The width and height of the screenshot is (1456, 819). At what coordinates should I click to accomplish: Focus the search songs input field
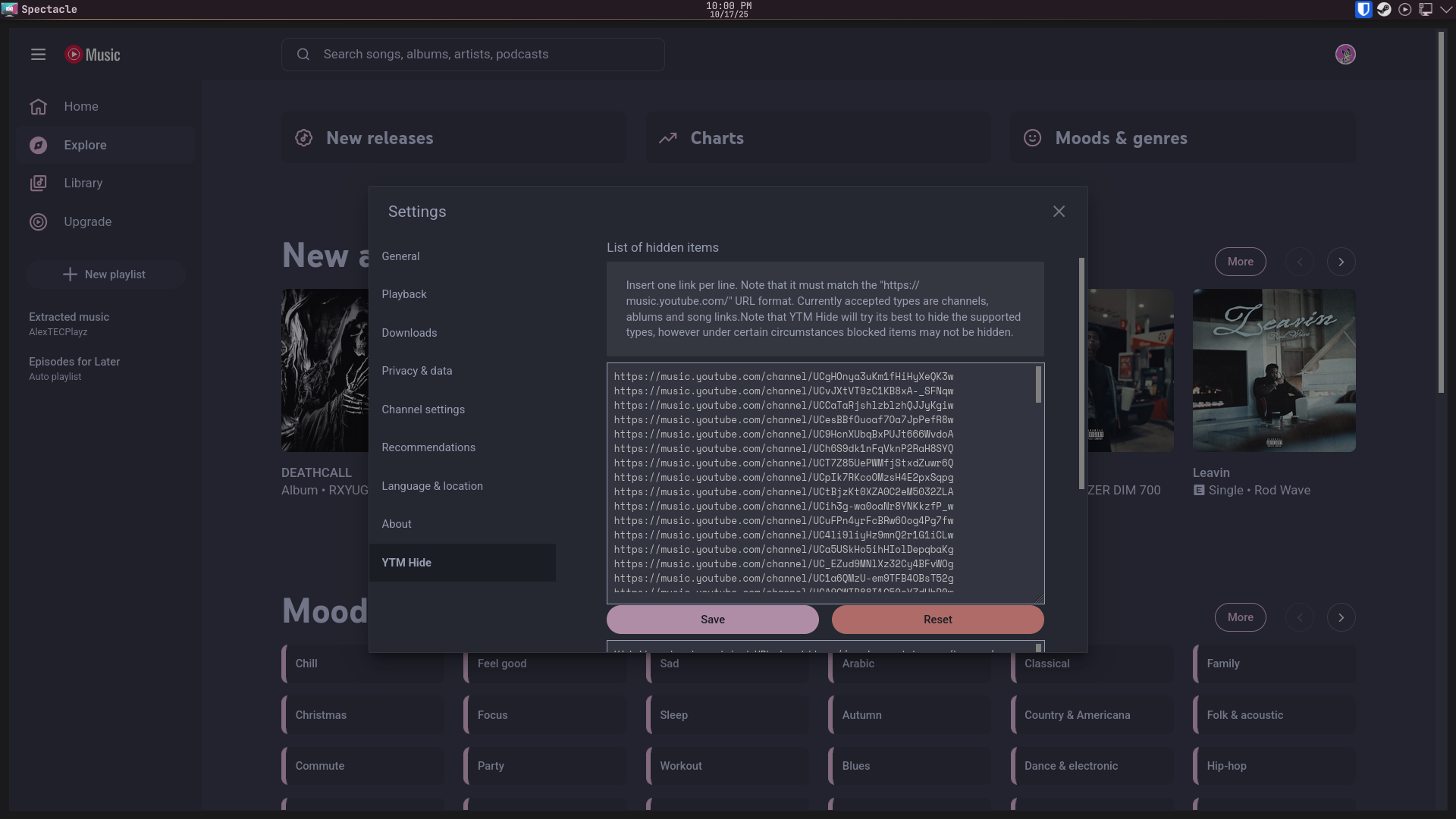click(x=485, y=55)
